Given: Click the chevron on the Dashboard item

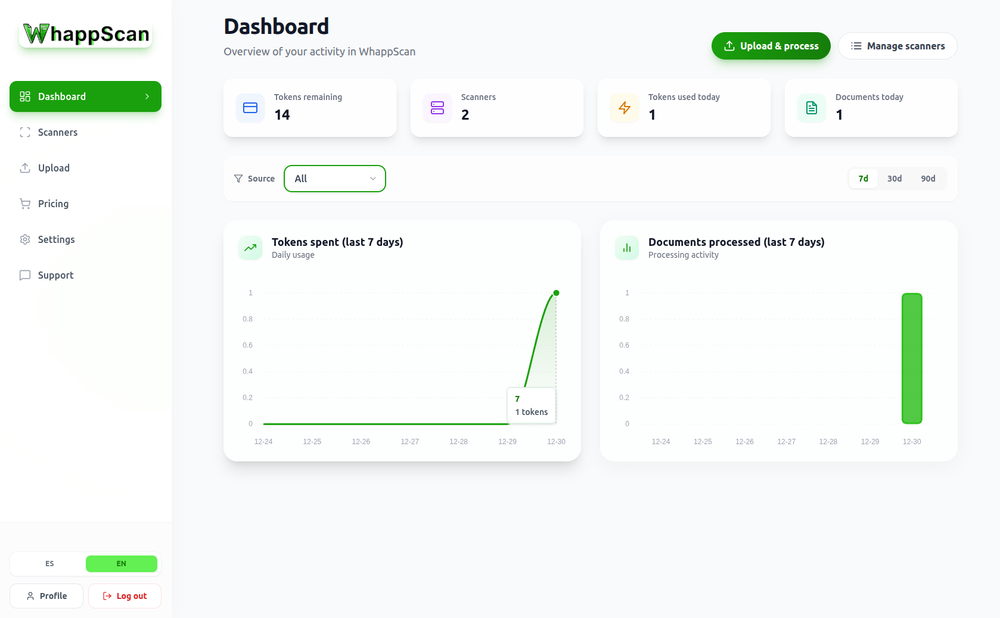Looking at the screenshot, I should [147, 97].
